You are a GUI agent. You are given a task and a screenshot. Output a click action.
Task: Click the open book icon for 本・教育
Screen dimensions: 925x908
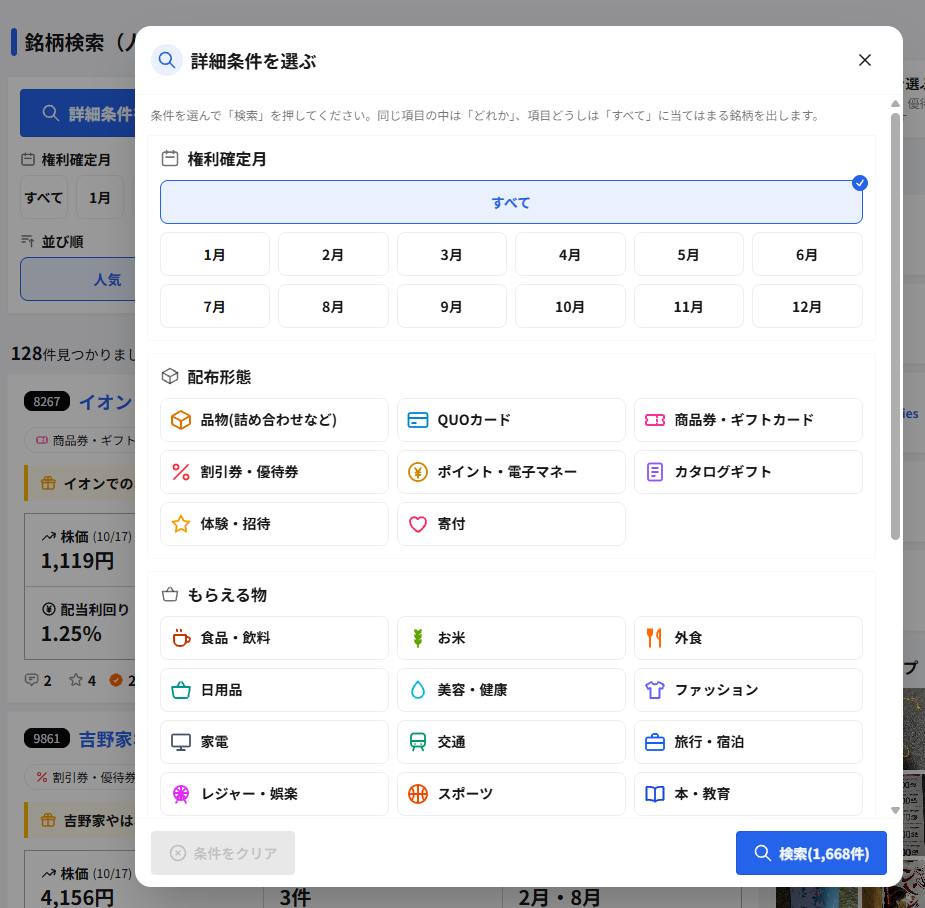(655, 794)
